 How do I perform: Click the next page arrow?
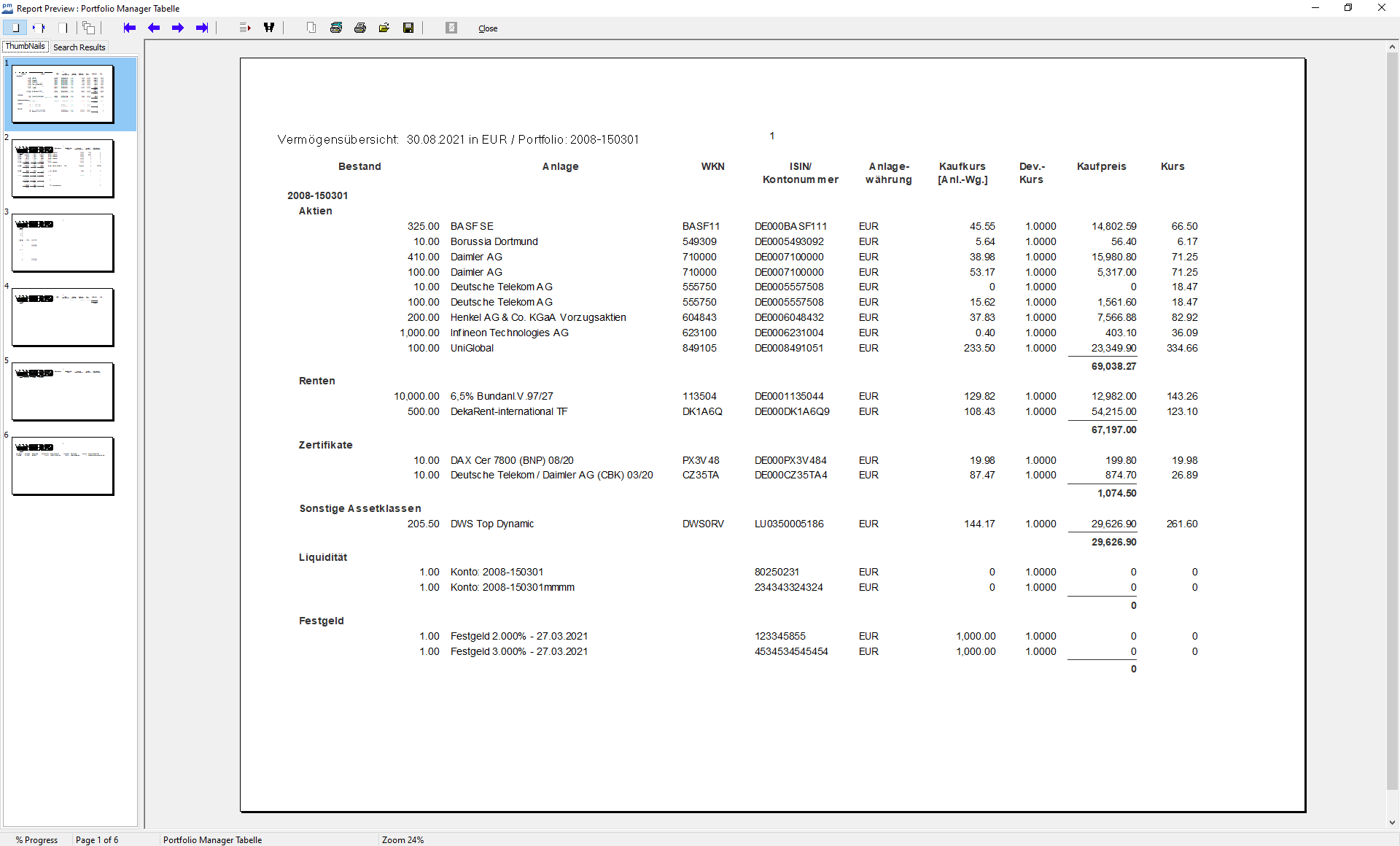(178, 28)
